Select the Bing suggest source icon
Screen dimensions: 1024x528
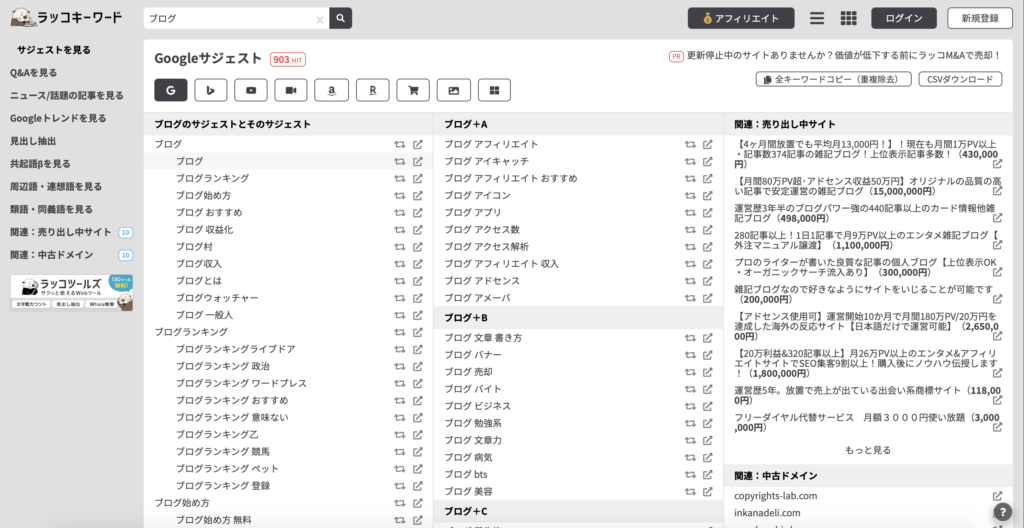point(211,90)
